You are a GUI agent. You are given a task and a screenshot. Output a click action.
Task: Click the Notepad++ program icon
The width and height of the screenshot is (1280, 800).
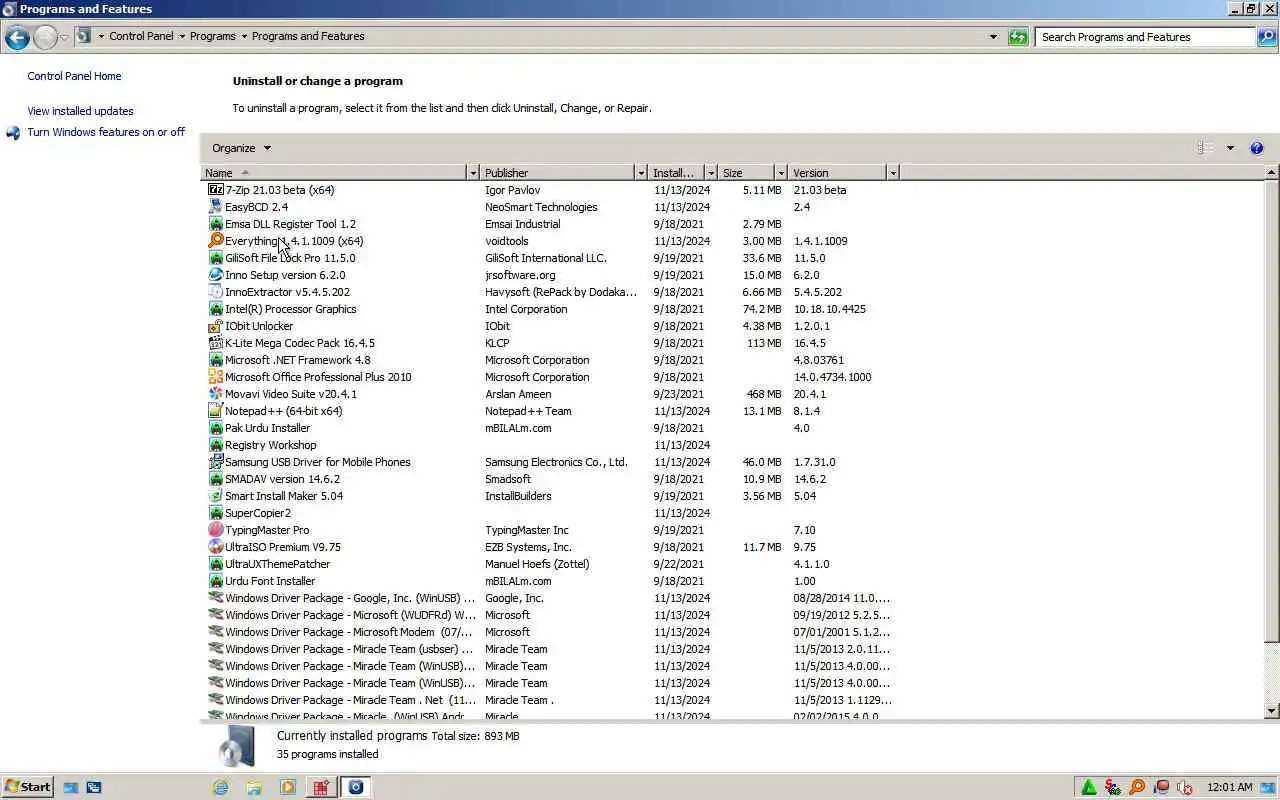[216, 411]
